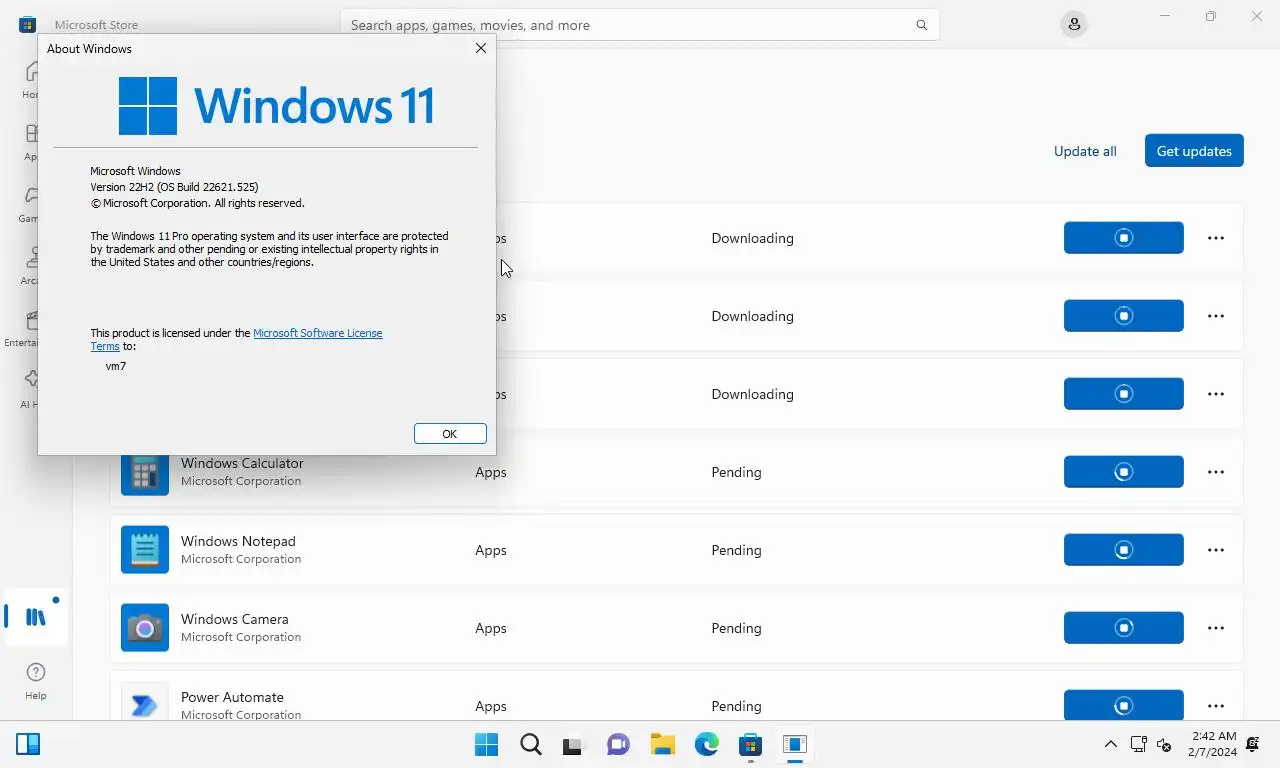Viewport: 1280px width, 768px height.
Task: Click the Power Automate app icon
Action: coord(145,702)
